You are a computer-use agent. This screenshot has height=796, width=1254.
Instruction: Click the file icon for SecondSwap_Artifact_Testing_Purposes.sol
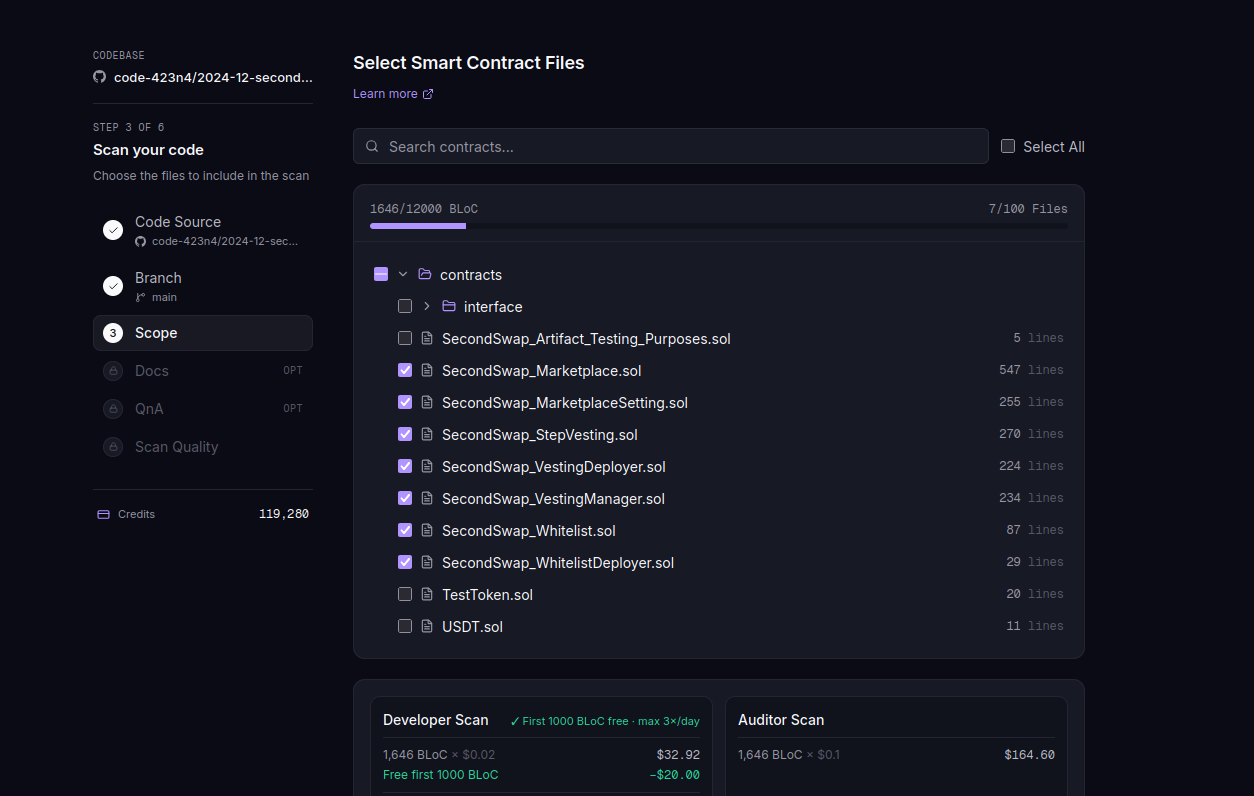427,338
